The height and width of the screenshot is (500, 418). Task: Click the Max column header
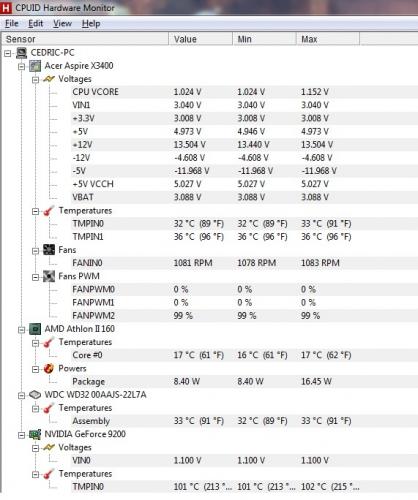pos(328,39)
